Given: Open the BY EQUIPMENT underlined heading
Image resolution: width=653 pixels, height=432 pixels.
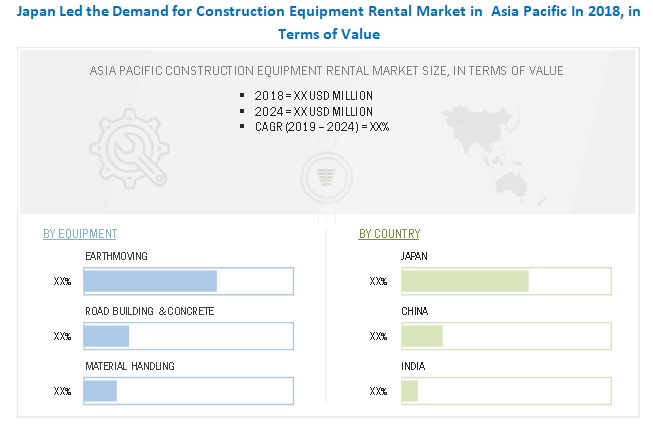Looking at the screenshot, I should 80,234.
